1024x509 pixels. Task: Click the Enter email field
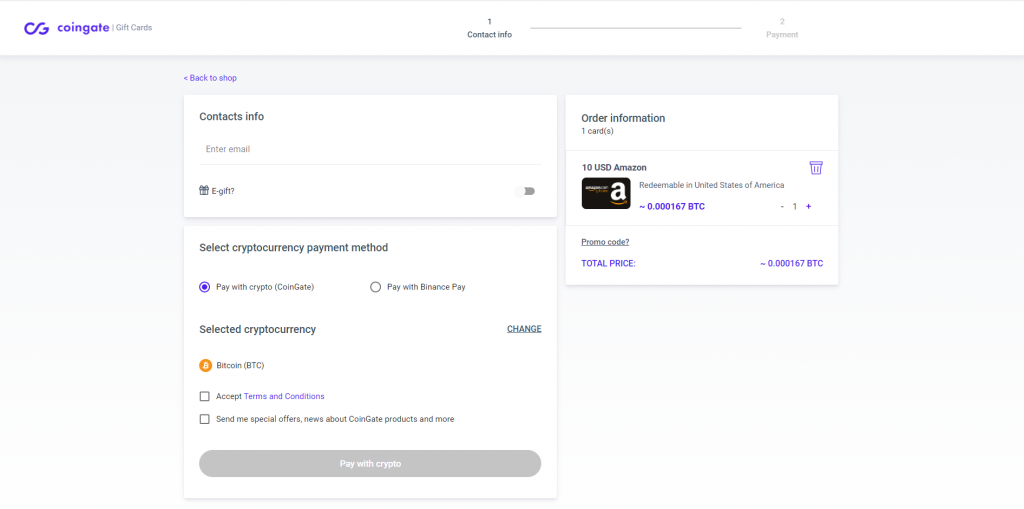pos(370,149)
